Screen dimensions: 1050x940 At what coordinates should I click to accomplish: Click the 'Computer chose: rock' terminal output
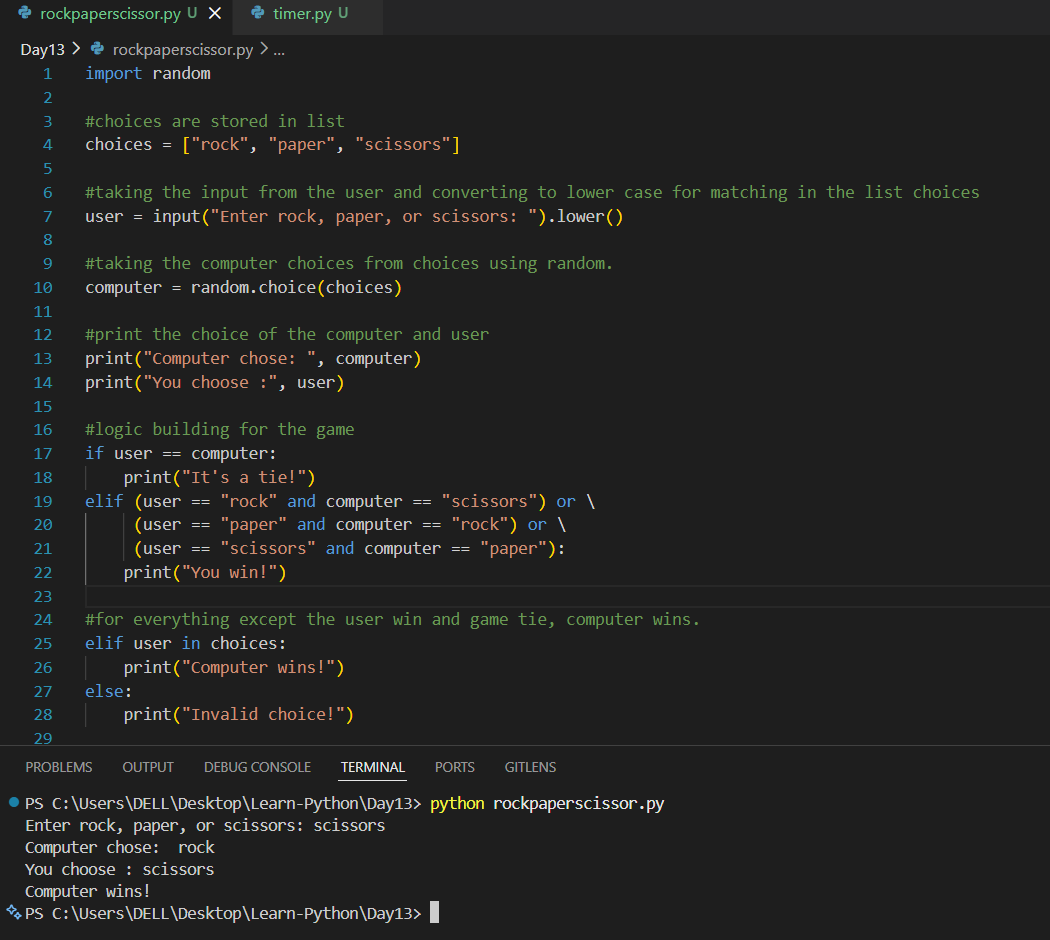point(120,848)
